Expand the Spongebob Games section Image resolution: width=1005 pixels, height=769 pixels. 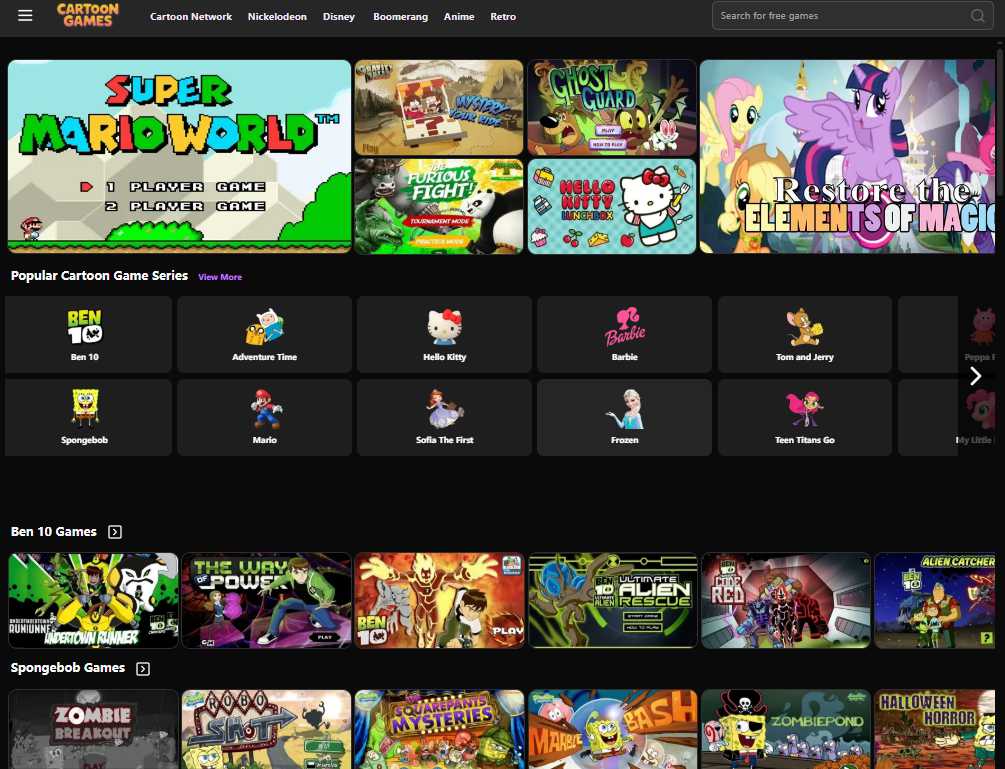point(142,668)
